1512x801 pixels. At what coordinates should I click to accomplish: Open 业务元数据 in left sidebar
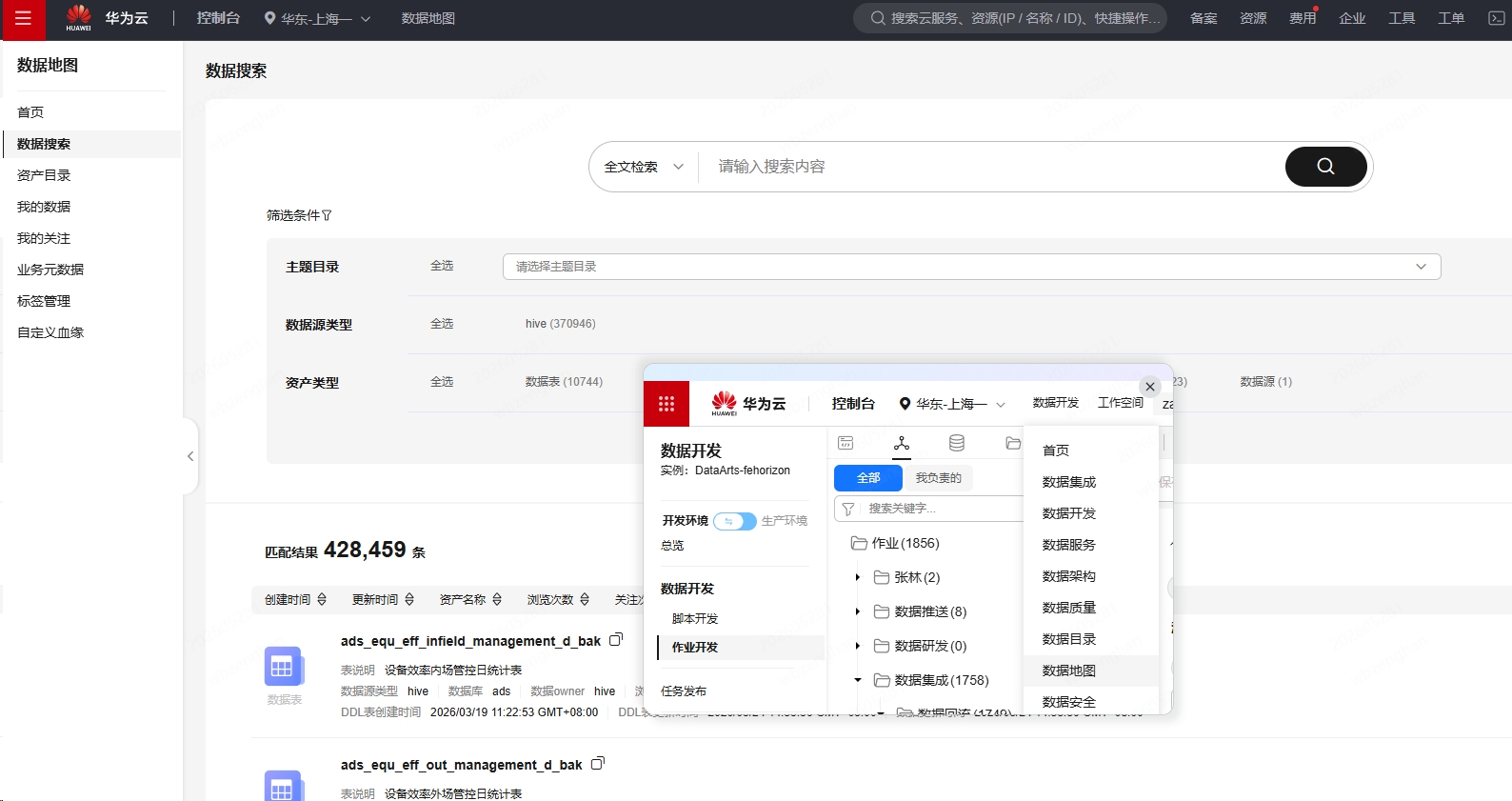(x=50, y=270)
